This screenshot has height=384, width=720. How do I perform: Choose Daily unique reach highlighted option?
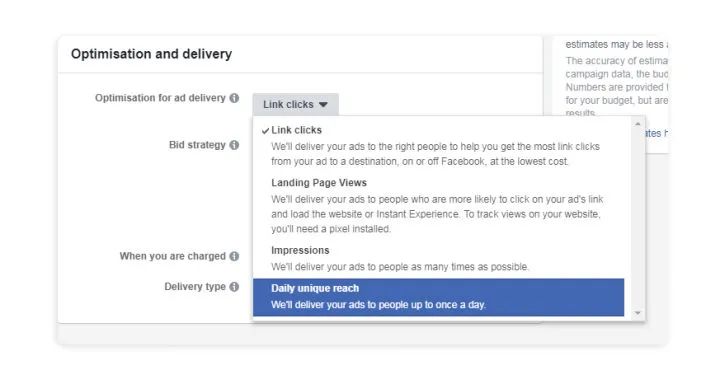point(439,297)
